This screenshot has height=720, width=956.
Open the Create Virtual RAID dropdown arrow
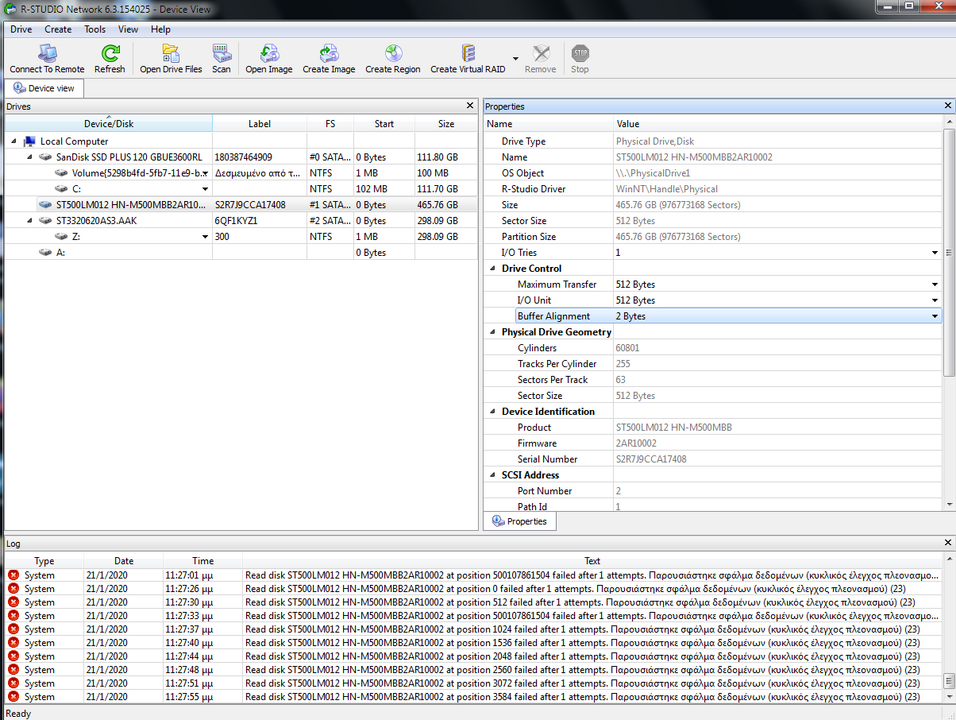[515, 59]
